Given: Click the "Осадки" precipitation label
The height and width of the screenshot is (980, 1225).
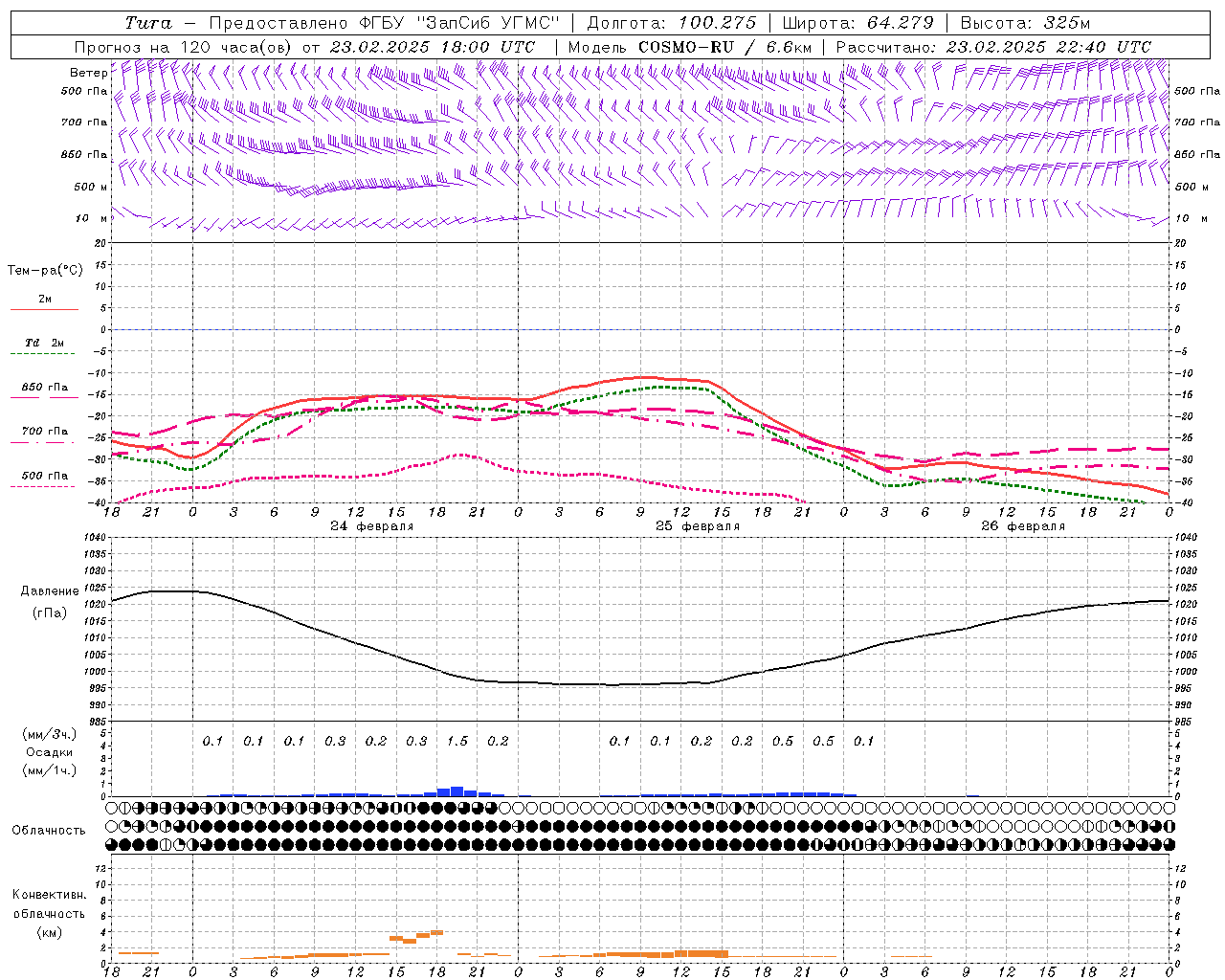Looking at the screenshot, I should pos(50,752).
